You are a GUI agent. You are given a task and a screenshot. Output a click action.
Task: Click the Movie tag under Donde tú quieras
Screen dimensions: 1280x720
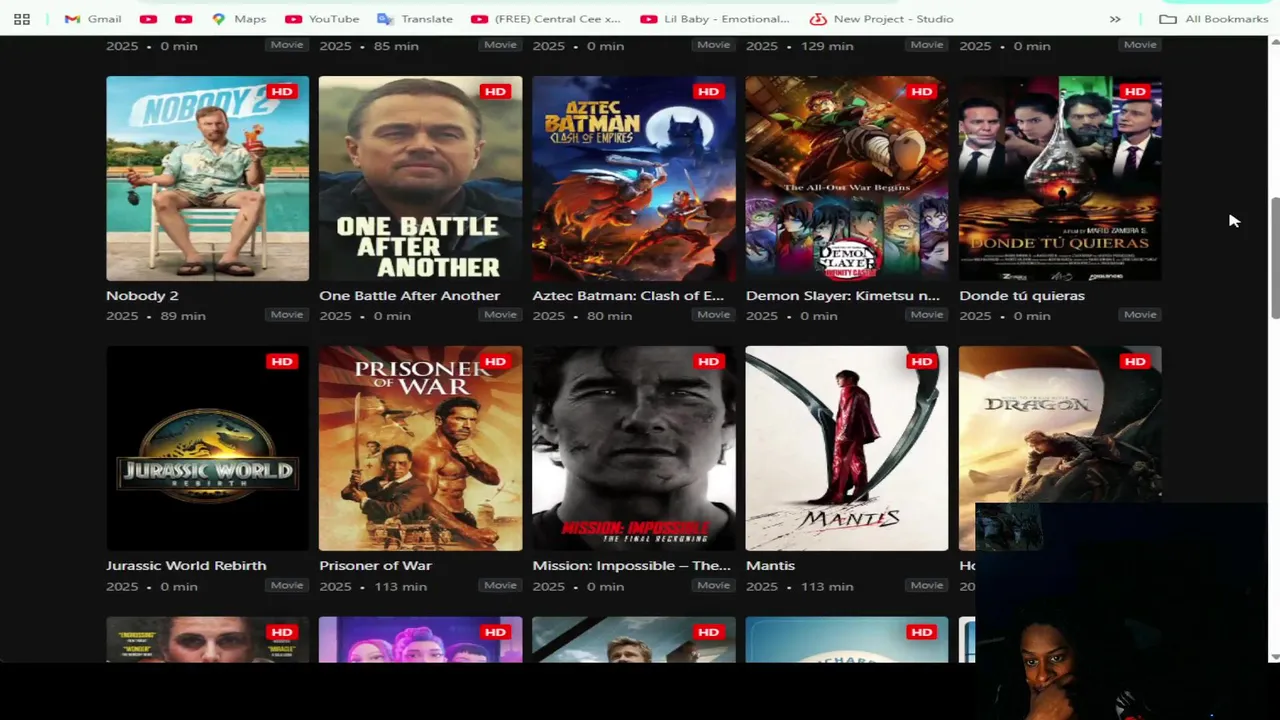1139,315
